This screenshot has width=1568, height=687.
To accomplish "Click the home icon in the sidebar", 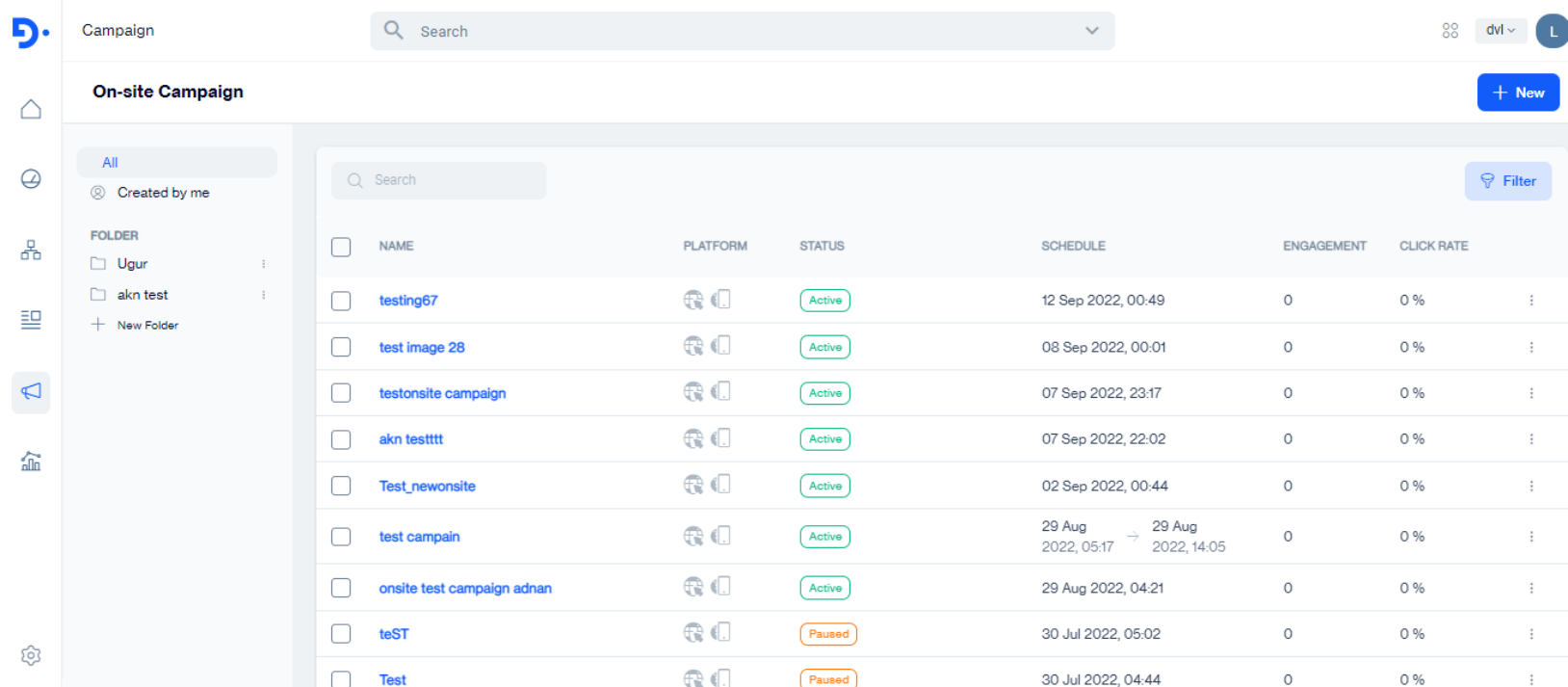I will [31, 109].
